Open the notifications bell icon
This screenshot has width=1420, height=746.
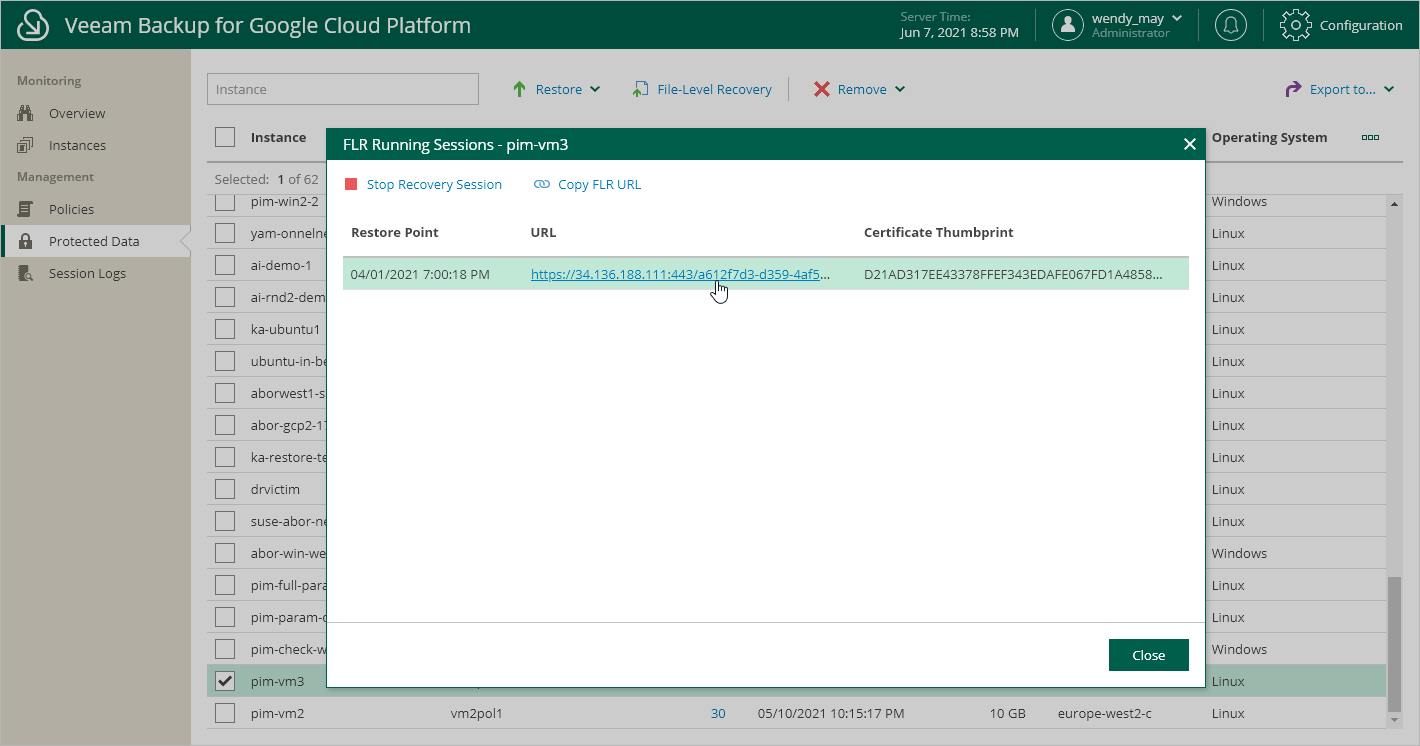1230,25
